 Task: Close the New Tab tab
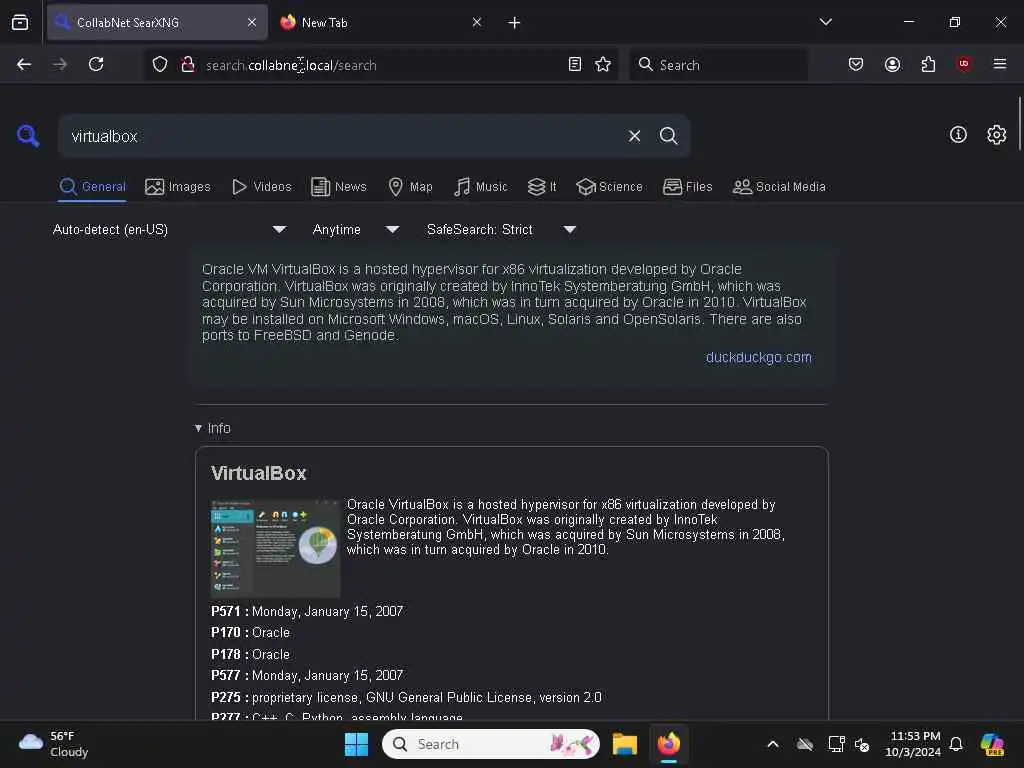point(477,22)
